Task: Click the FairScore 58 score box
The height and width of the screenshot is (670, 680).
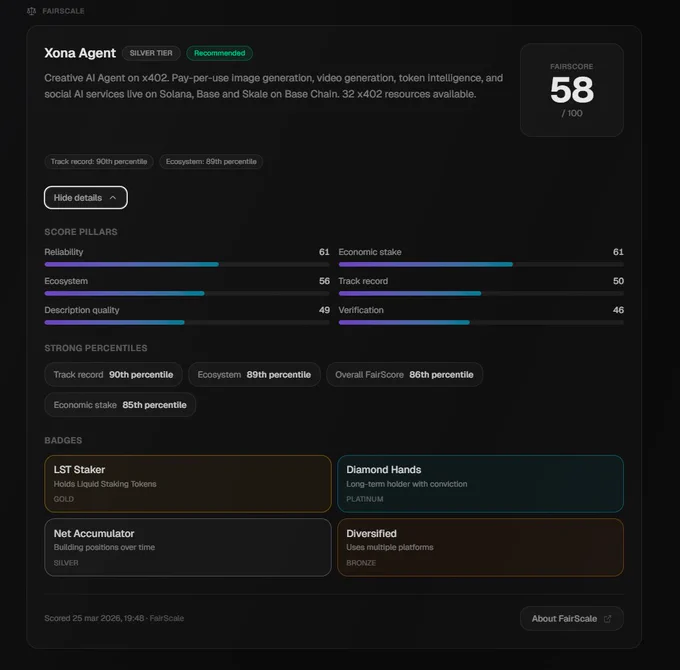Action: tap(572, 90)
